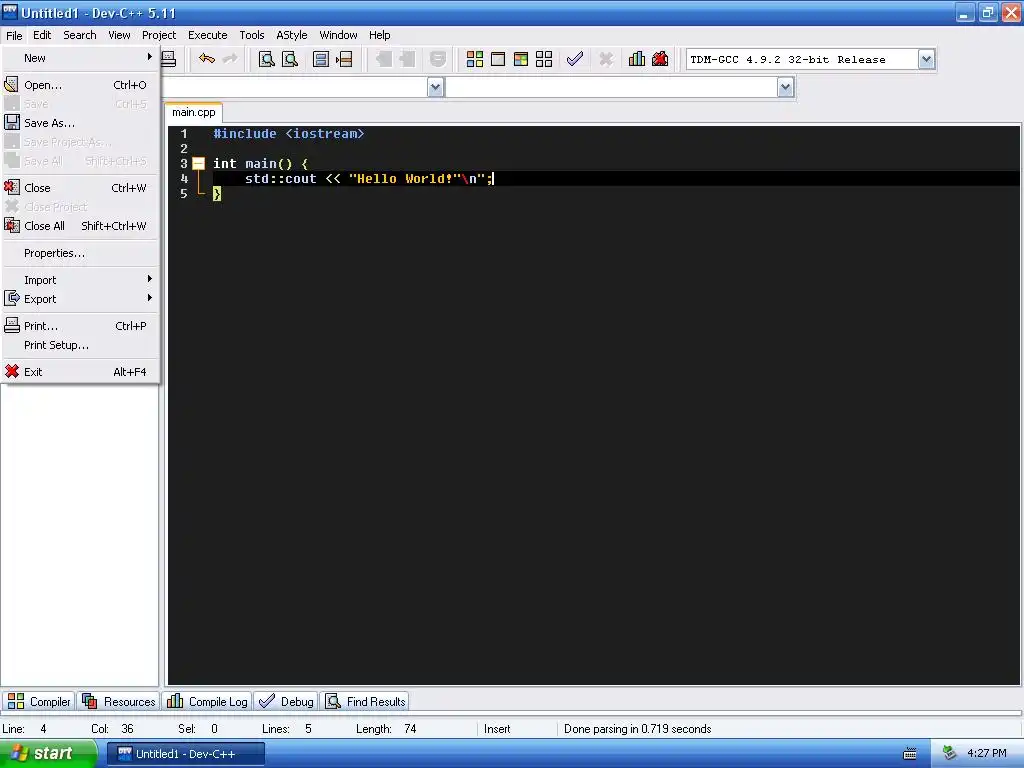Click the Profile Analysis bar chart icon
1024x768 pixels.
[x=637, y=59]
